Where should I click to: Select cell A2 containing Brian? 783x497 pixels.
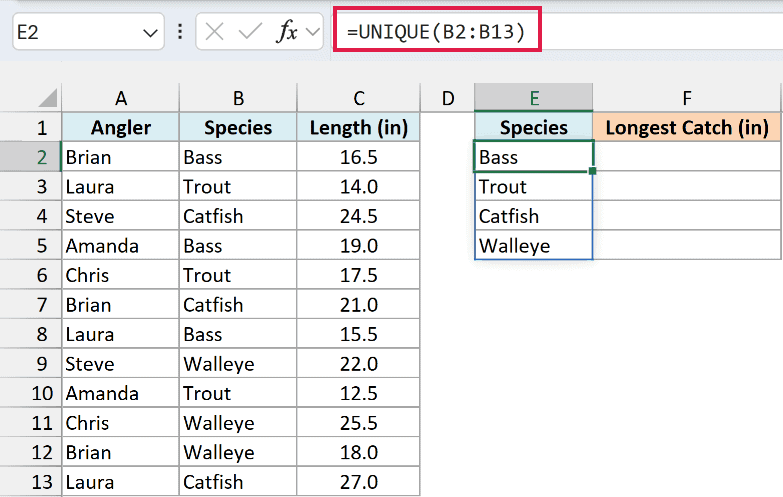pyautogui.click(x=120, y=157)
